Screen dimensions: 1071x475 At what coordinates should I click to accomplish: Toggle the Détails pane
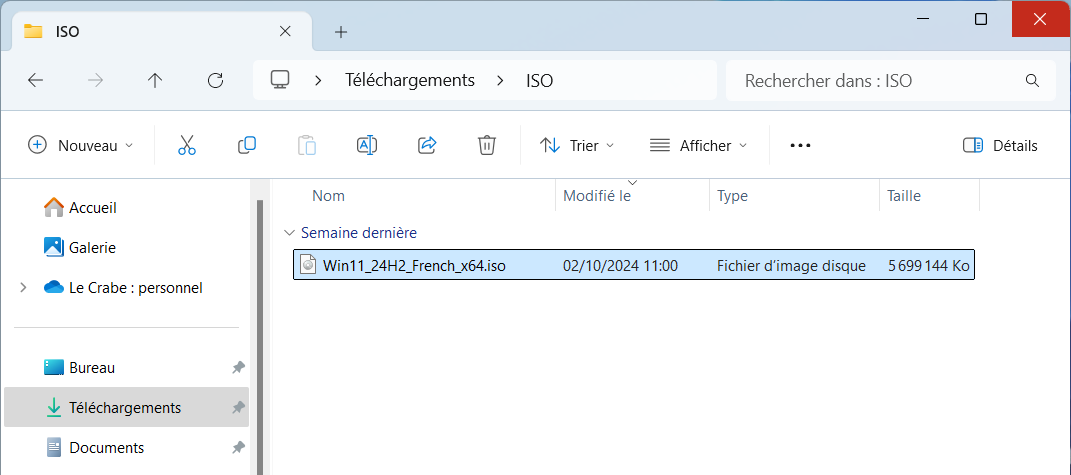pos(1000,146)
